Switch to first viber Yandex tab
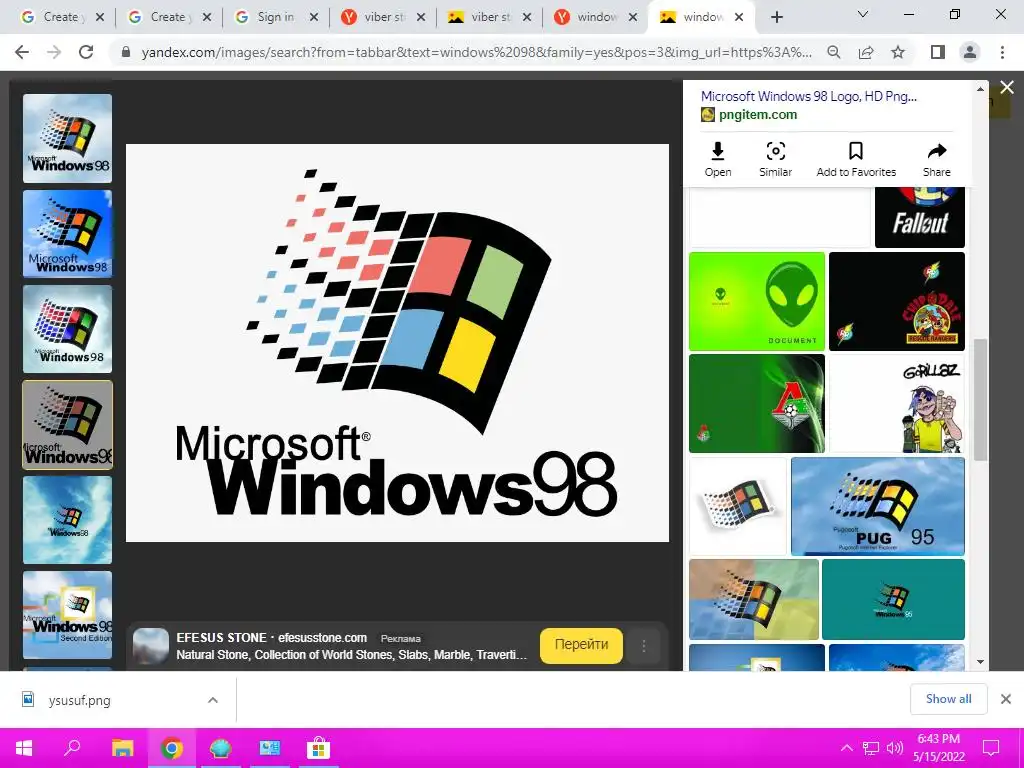Viewport: 1024px width, 768px height. click(x=383, y=17)
